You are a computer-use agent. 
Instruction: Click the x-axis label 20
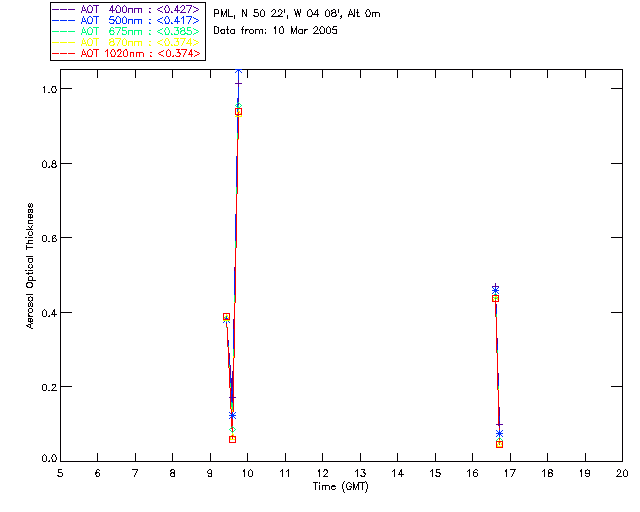click(622, 473)
